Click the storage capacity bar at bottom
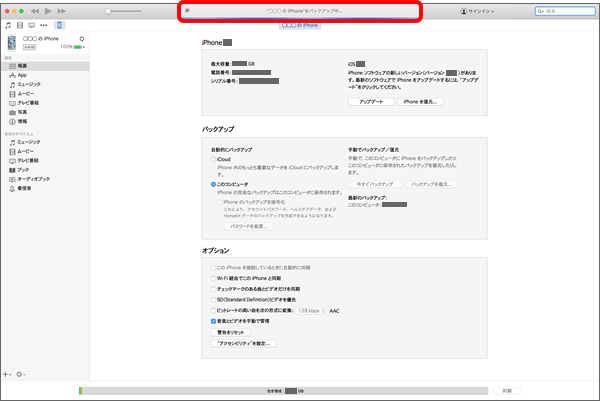Screen dimensions: 600x401 click(284, 391)
